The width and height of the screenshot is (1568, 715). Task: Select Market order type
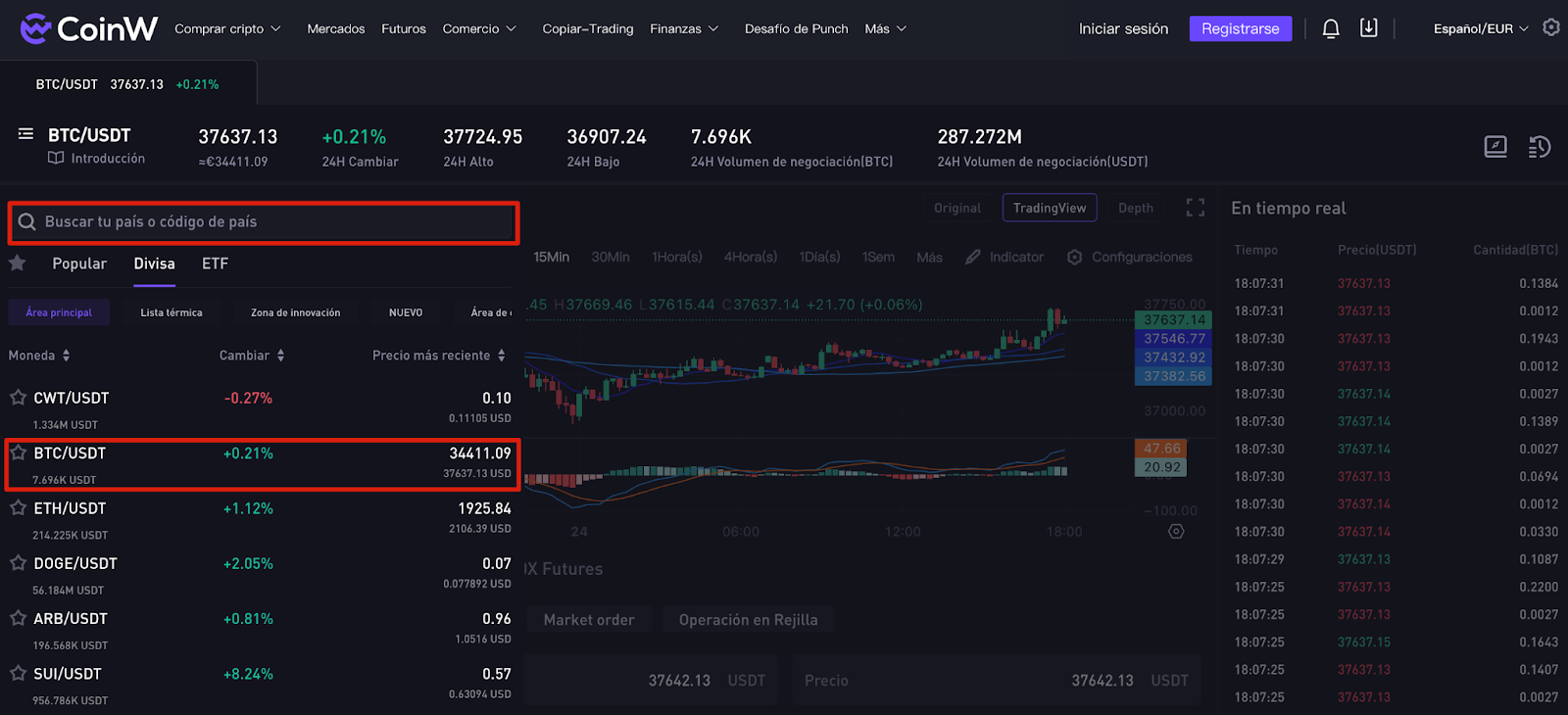[x=589, y=619]
